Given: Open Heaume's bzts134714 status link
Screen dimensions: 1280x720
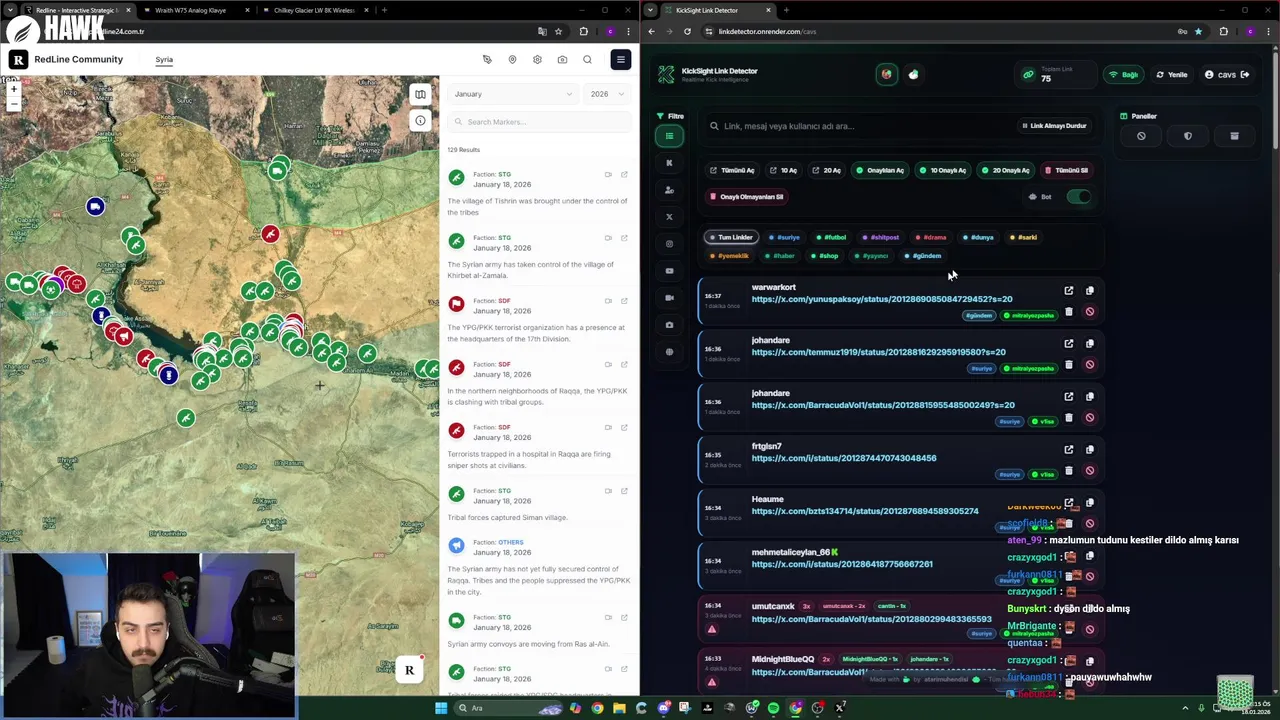Looking at the screenshot, I should coord(865,511).
